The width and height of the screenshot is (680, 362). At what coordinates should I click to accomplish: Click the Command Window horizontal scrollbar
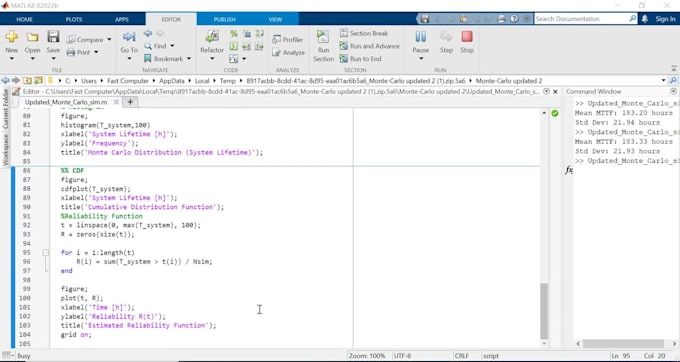point(623,343)
